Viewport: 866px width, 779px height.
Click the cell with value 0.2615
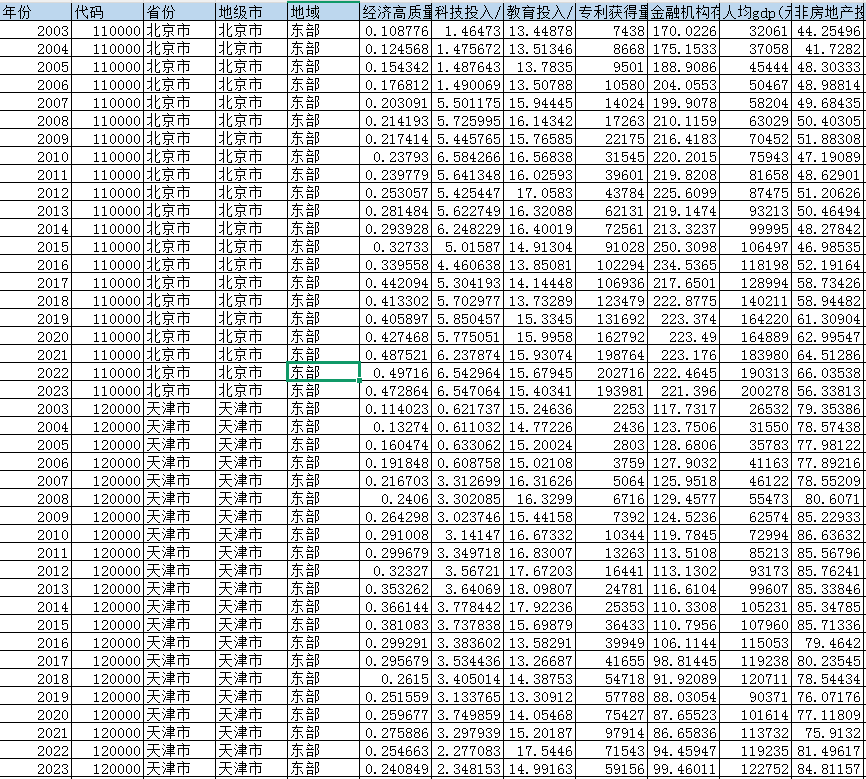pyautogui.click(x=396, y=679)
